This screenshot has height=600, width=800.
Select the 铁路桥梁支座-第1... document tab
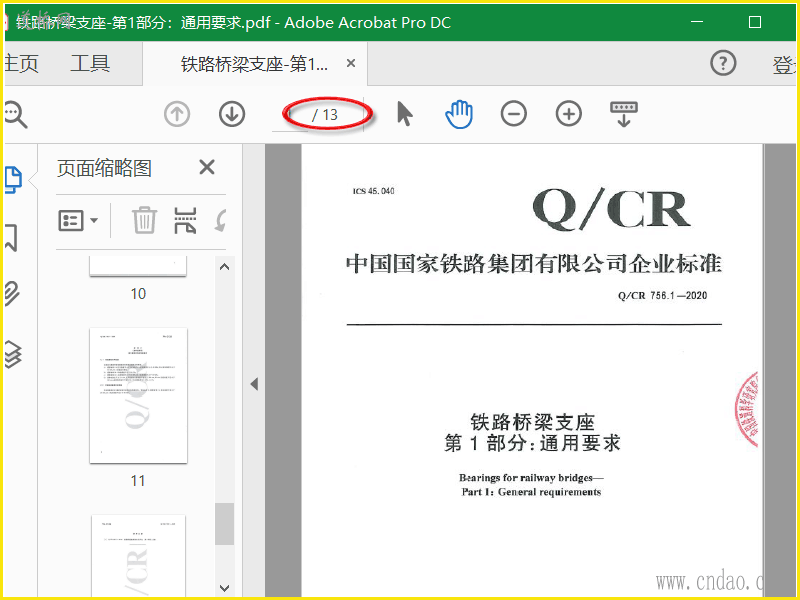[254, 64]
